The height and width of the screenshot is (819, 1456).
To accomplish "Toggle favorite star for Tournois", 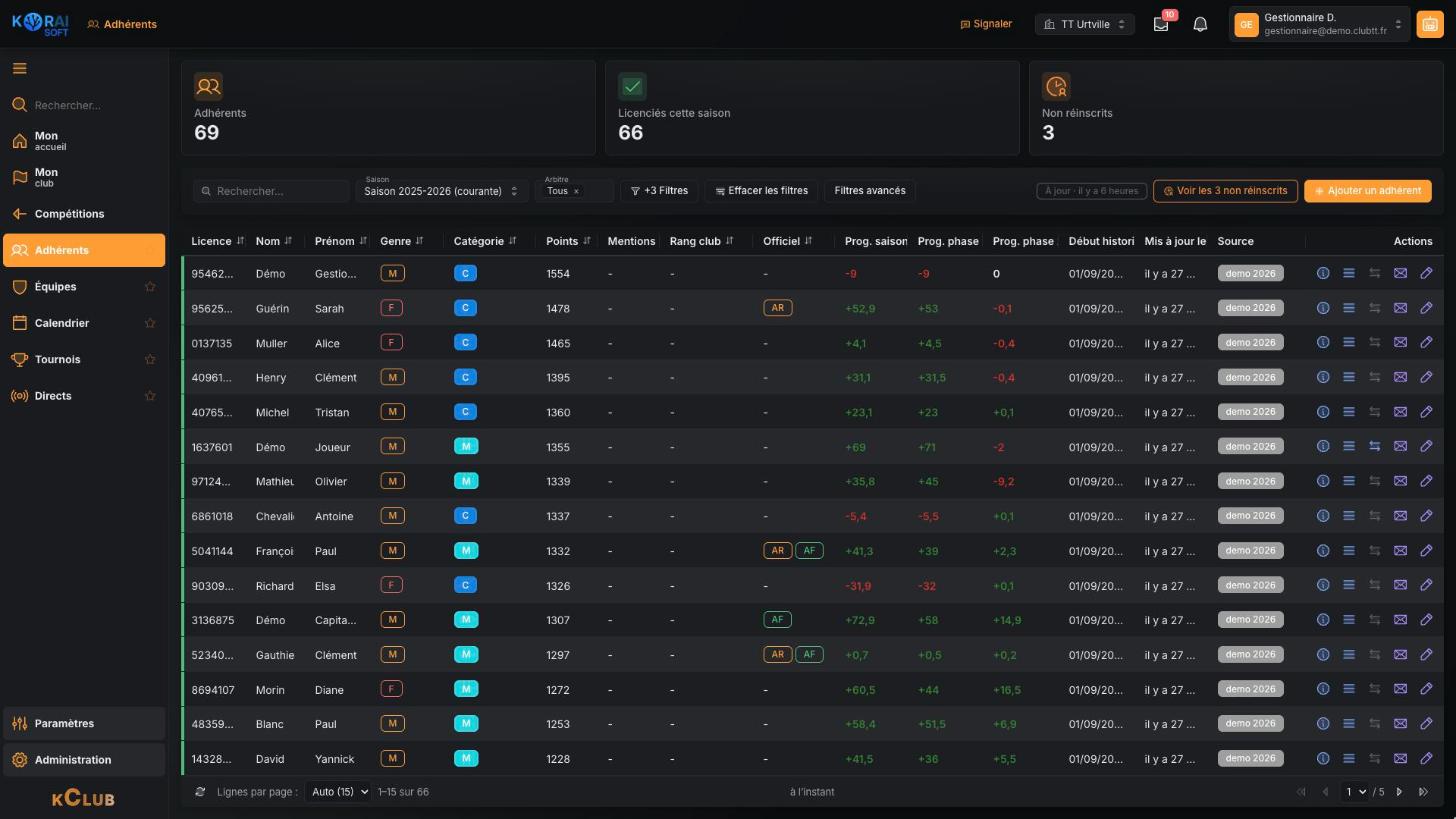I will [150, 359].
